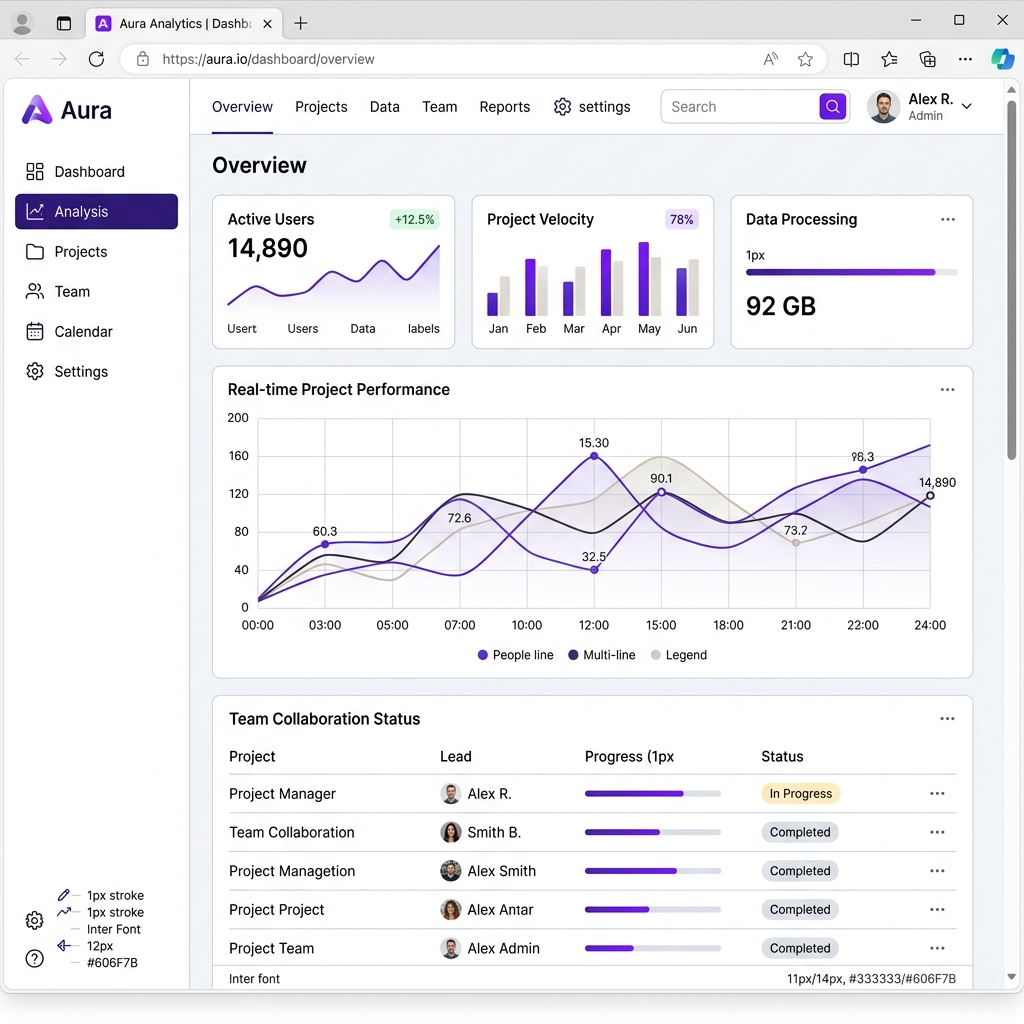This screenshot has height=1024, width=1024.
Task: Click the search magnifier icon
Action: (x=832, y=106)
